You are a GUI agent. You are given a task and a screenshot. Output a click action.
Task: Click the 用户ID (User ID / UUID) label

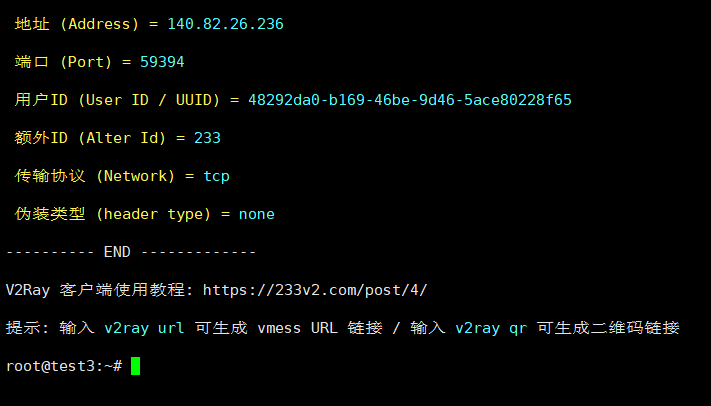coord(120,100)
